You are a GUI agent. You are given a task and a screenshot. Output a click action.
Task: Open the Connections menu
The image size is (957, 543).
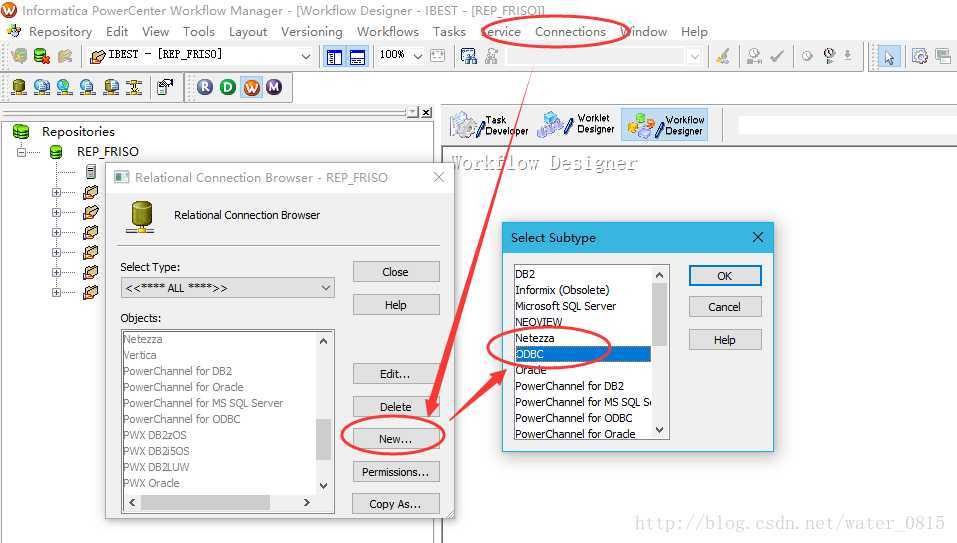tap(571, 32)
